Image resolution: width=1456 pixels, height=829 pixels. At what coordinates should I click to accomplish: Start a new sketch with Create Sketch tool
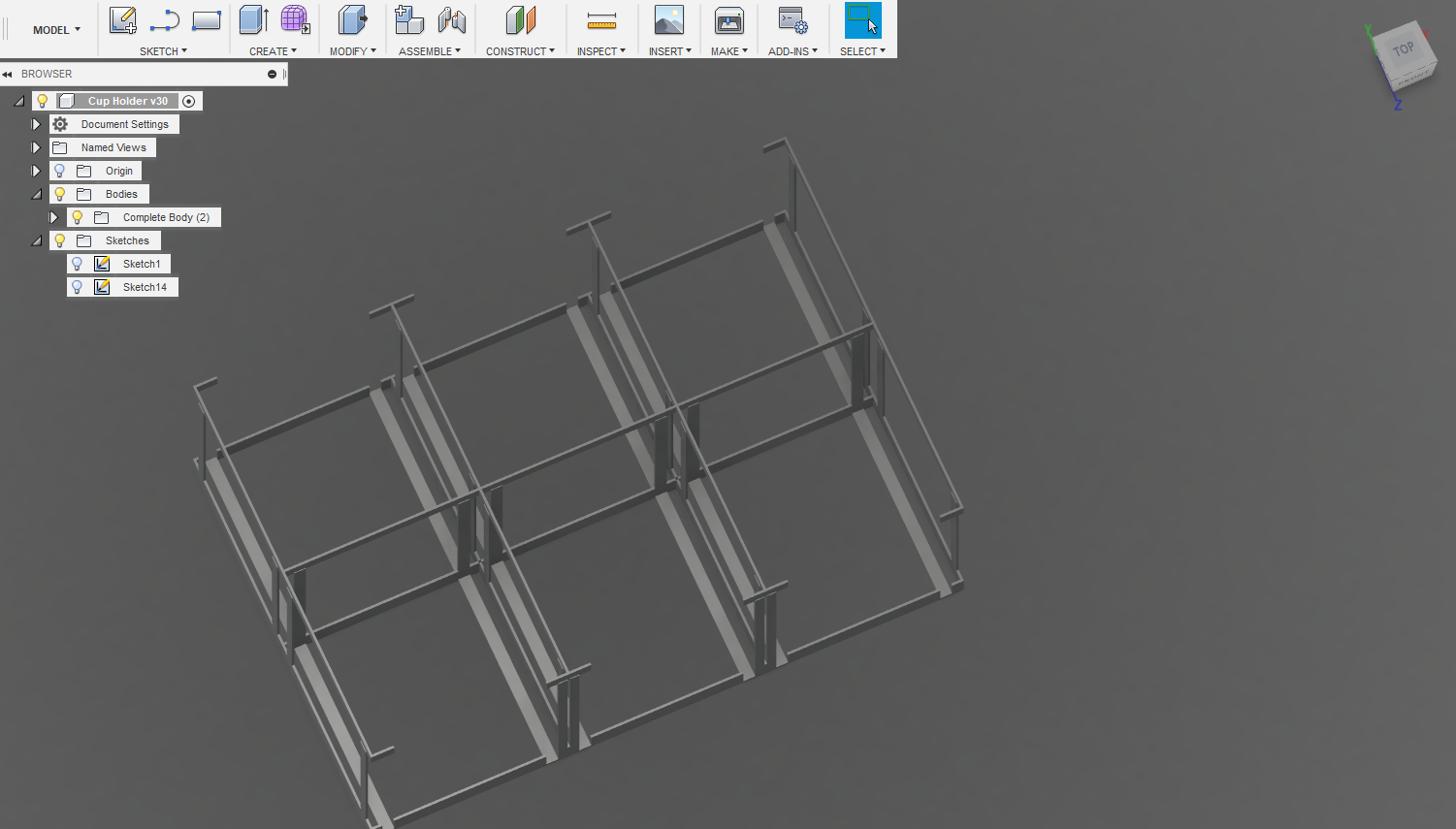click(x=123, y=20)
